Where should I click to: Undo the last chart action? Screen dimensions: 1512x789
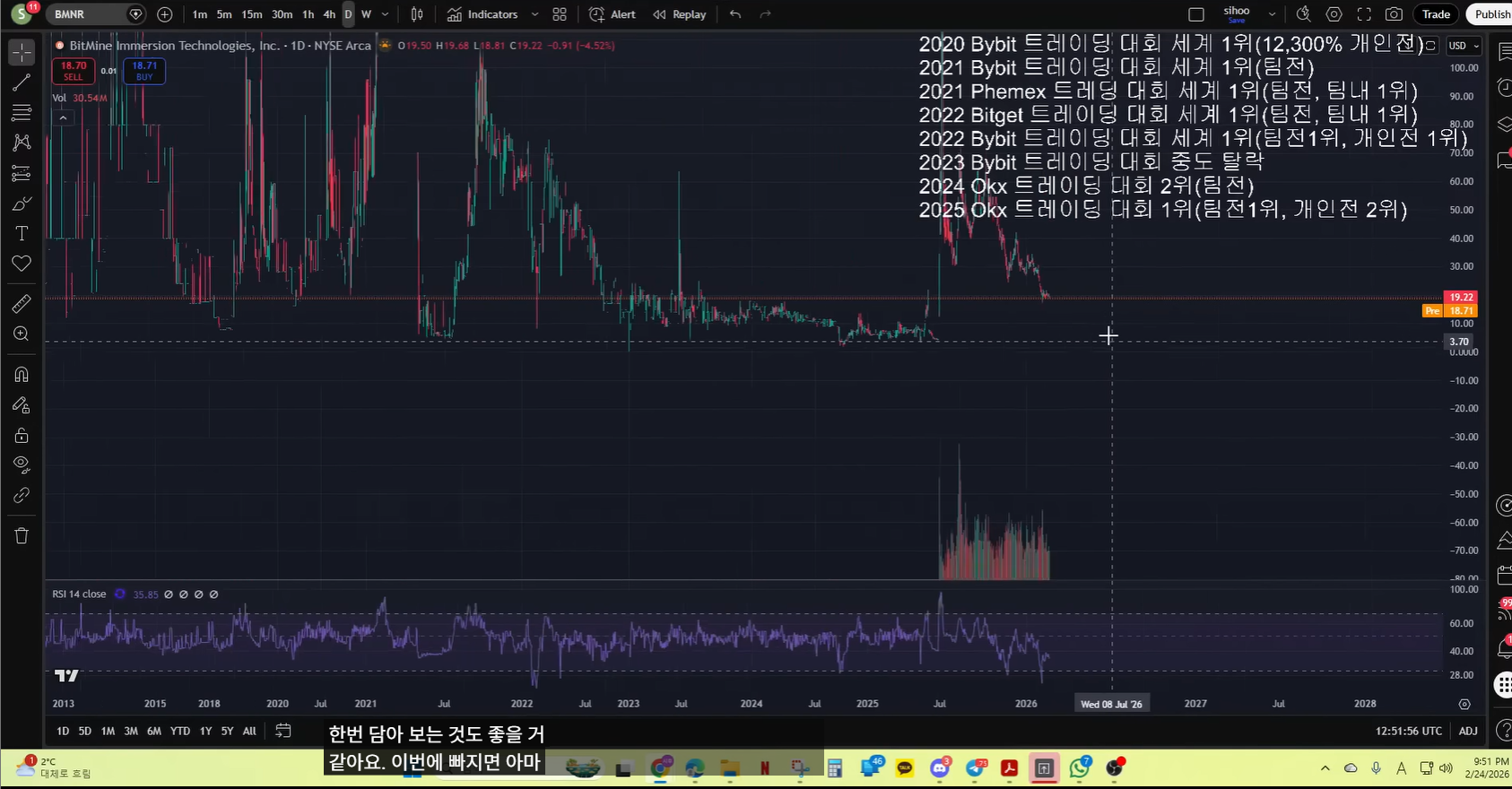(735, 14)
